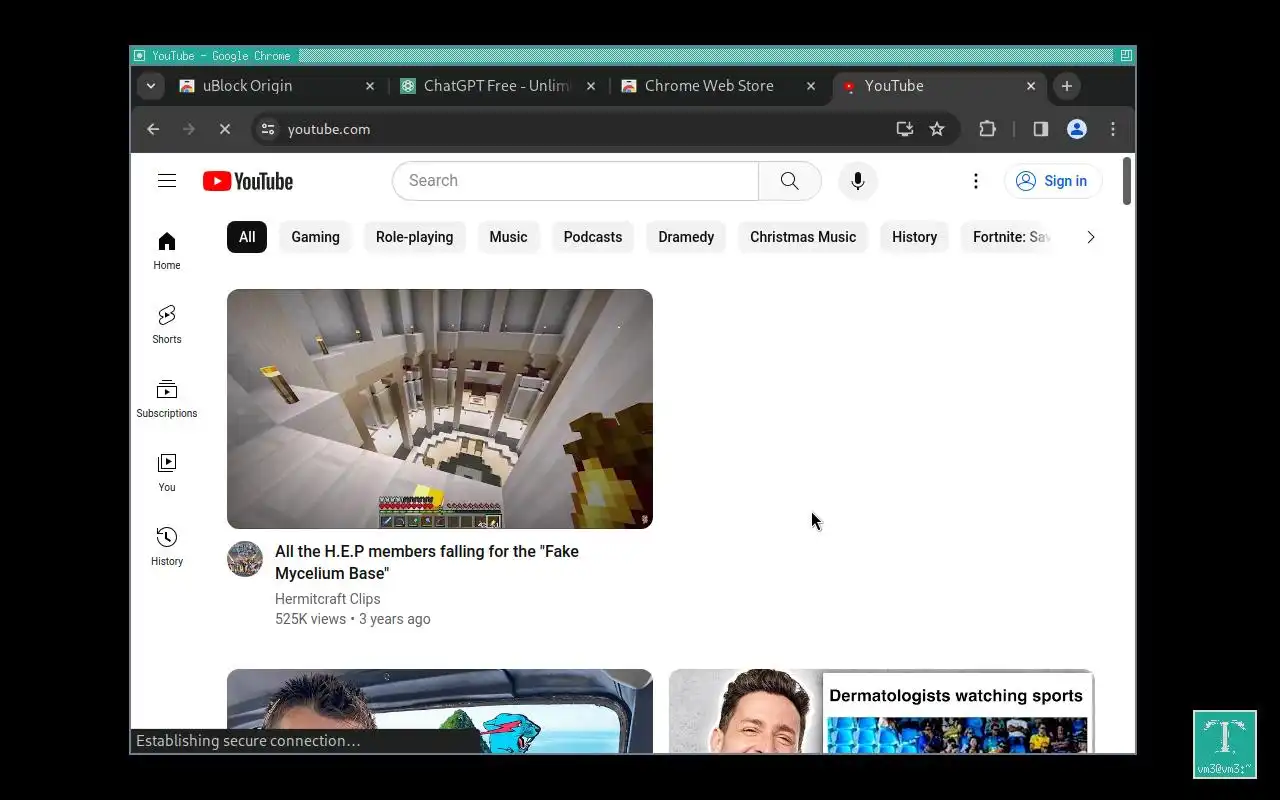
Task: Filter by Gaming chip
Action: pyautogui.click(x=315, y=237)
